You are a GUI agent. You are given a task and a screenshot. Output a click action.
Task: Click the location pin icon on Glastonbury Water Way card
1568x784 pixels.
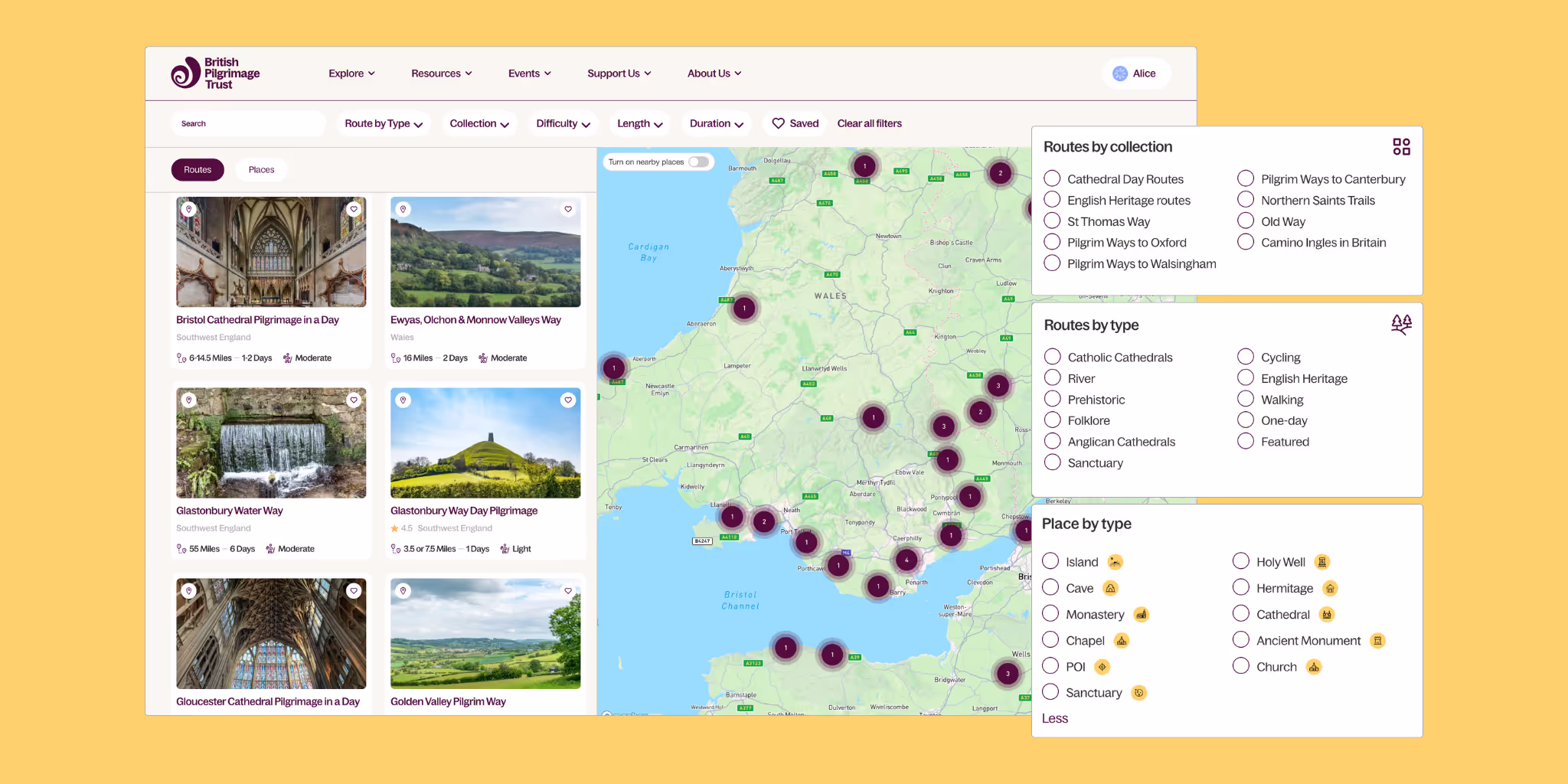(x=189, y=400)
